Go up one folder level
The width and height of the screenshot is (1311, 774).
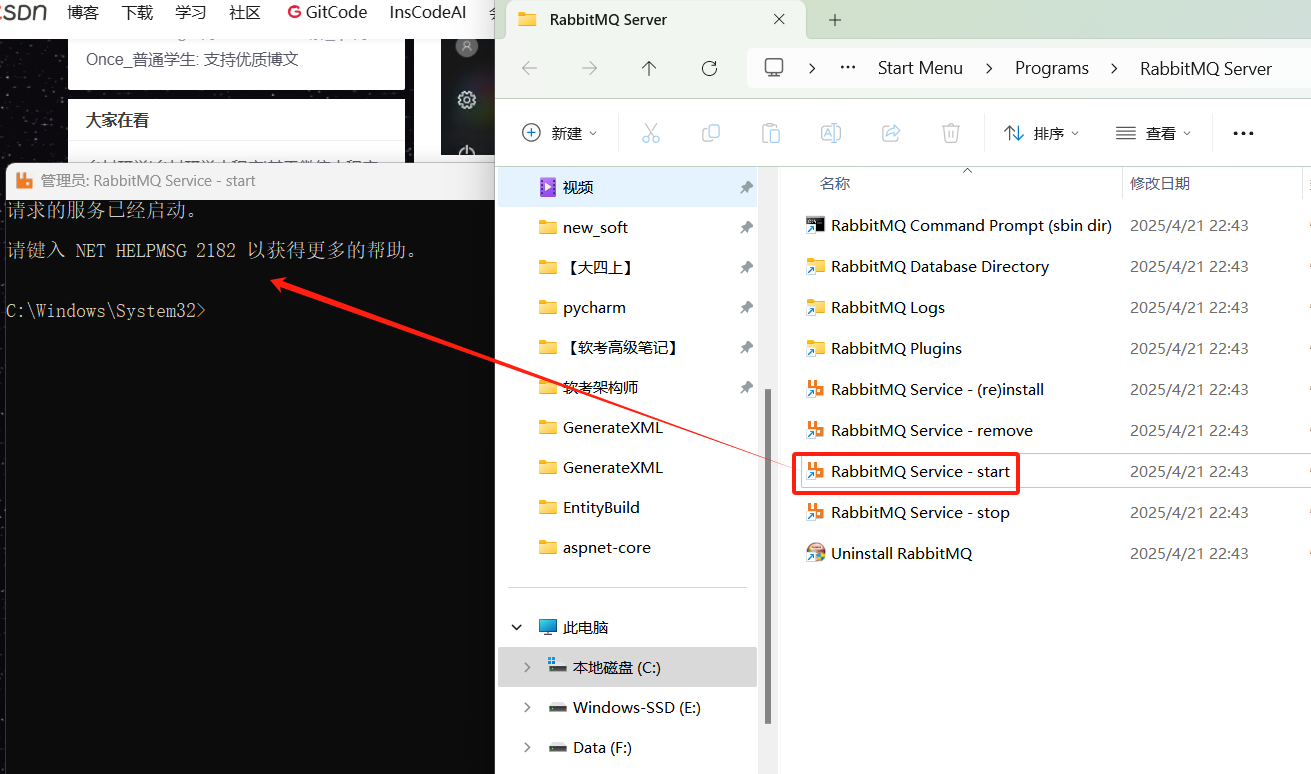point(649,68)
